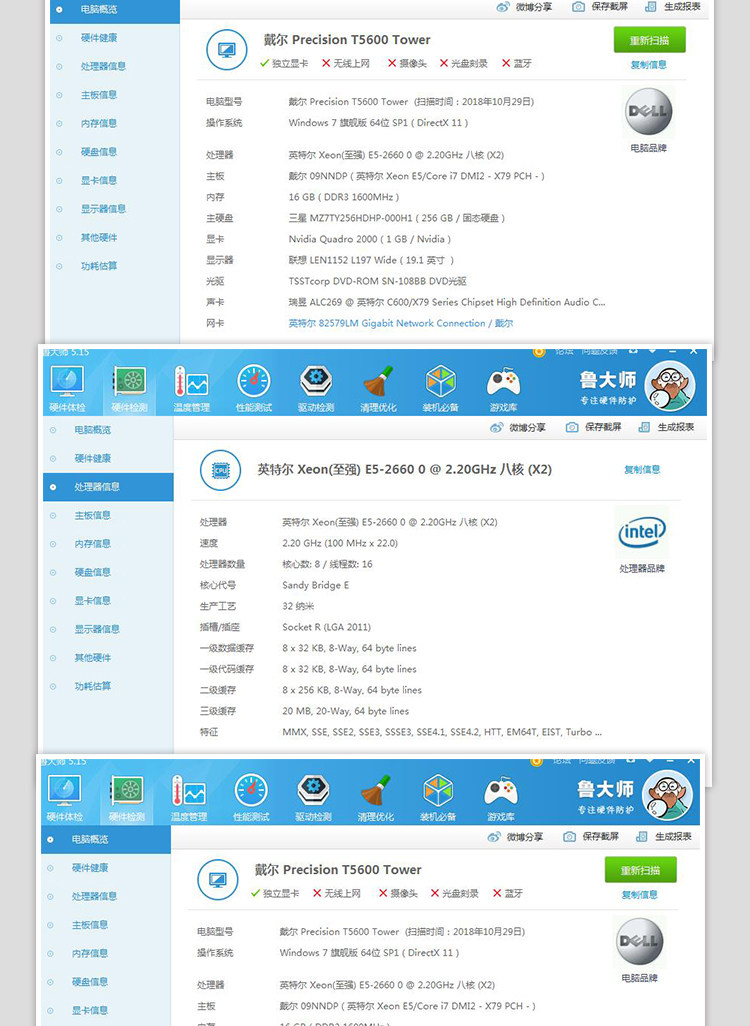Image resolution: width=750 pixels, height=1026 pixels.
Task: Click the CPU chip icon beside the Xeon title
Action: point(221,470)
